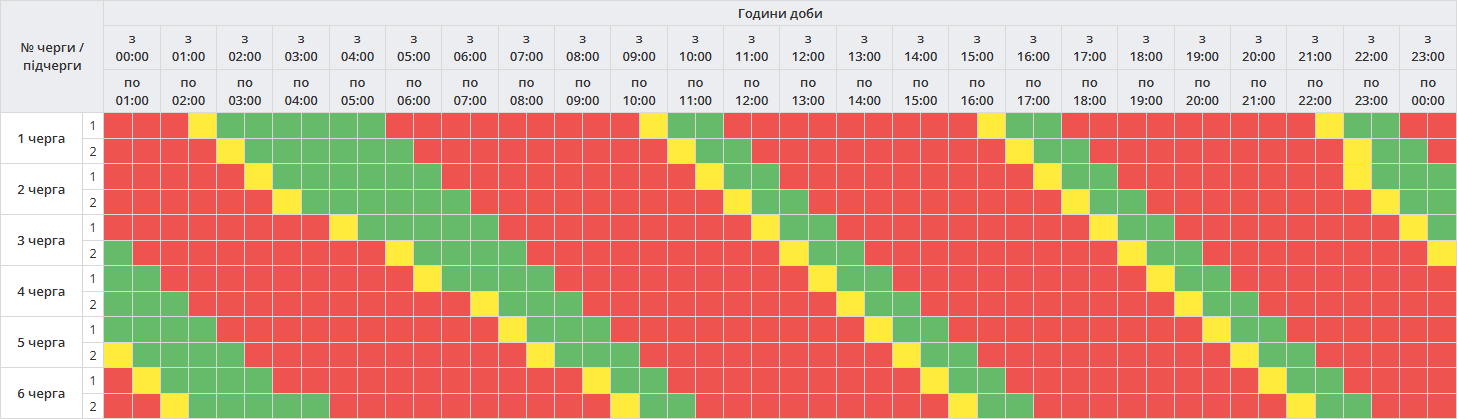Click yellow cell in 5 черга subqueue 2 at 00:00
Image resolution: width=1457 pixels, height=419 pixels.
tap(118, 355)
